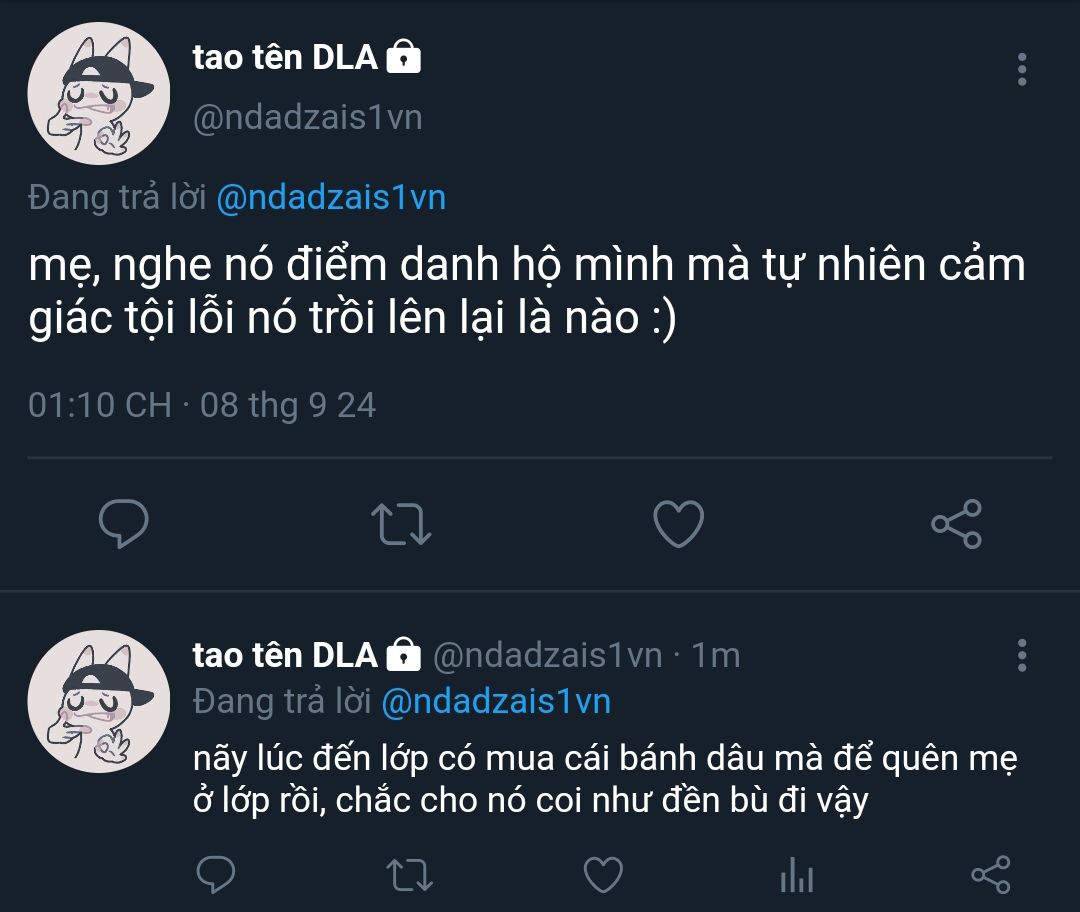Click the reply icon on the main tweet

124,524
